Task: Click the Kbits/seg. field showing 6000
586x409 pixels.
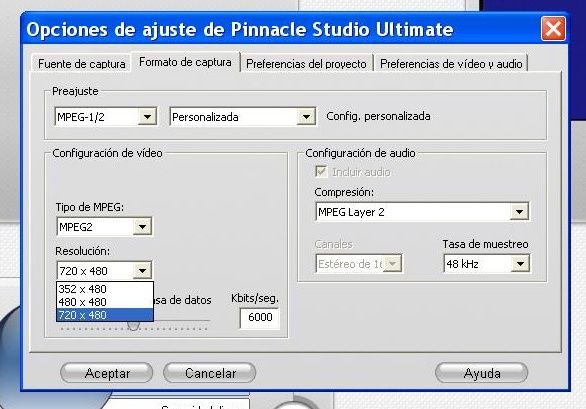Action: [x=260, y=317]
